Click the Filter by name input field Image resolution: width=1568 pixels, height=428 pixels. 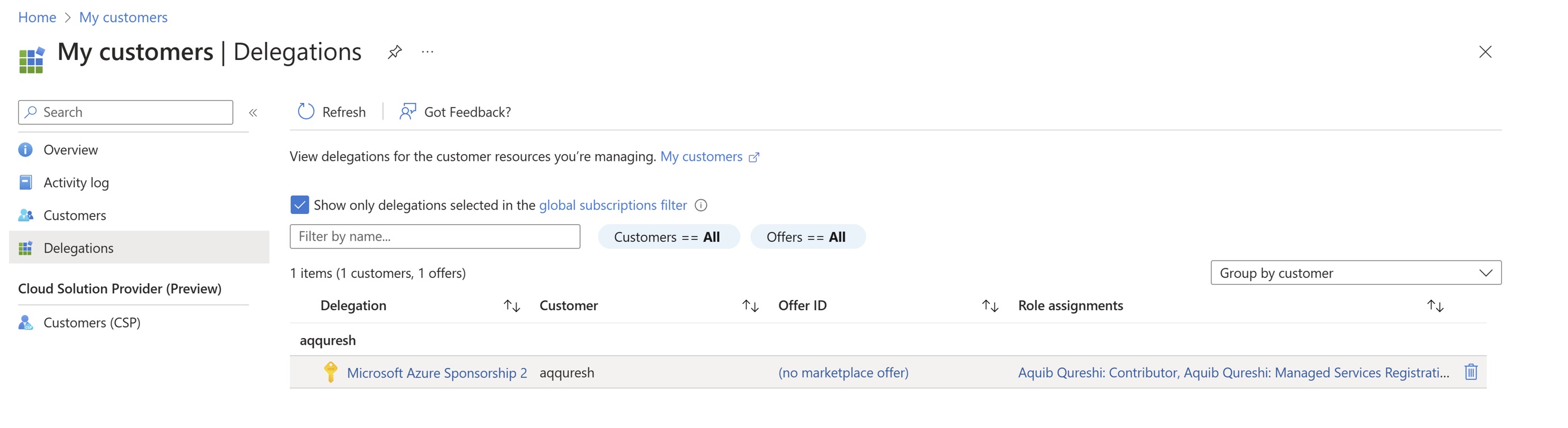point(434,237)
